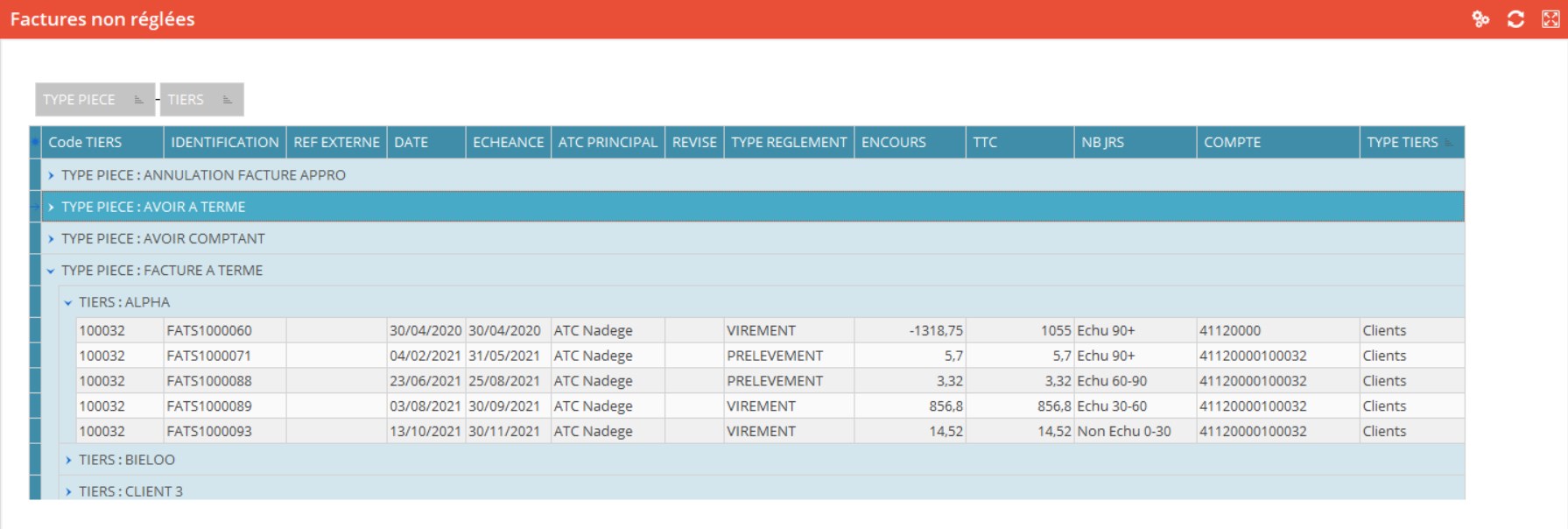Collapse the TIERS : ALPHA subgroup
1568x529 pixels.
68,302
